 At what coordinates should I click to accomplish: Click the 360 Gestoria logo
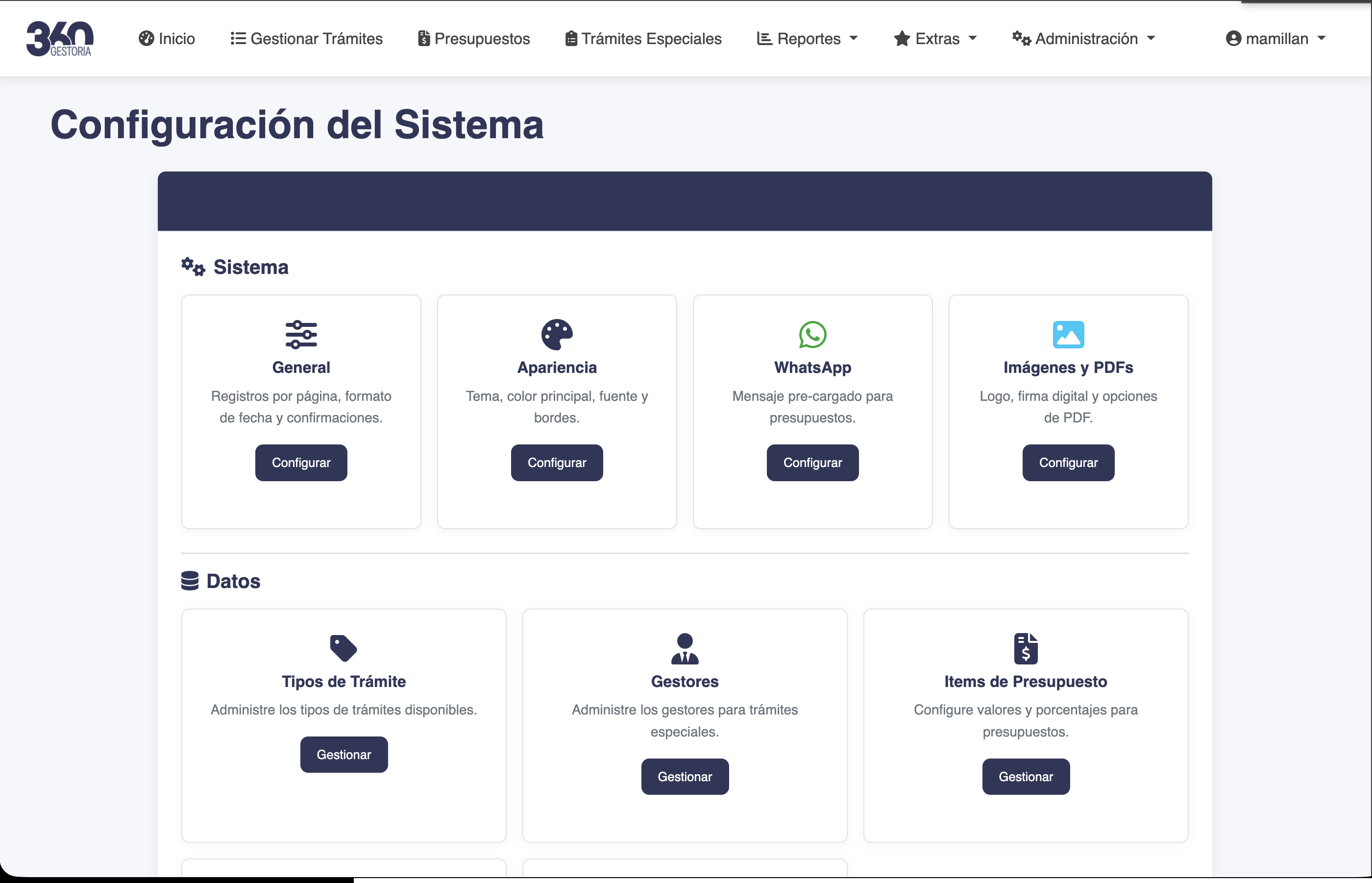point(59,38)
